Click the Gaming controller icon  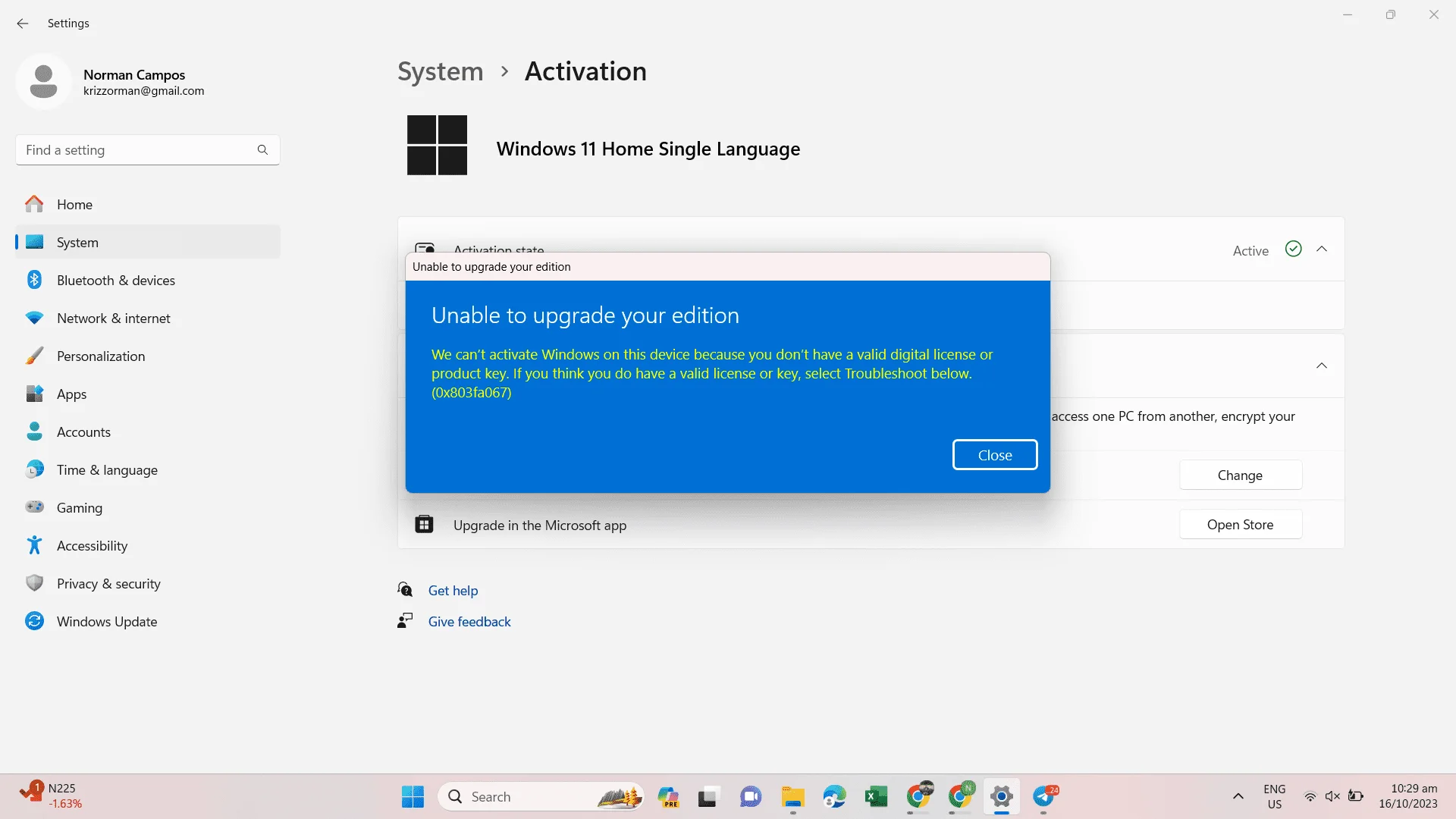35,507
